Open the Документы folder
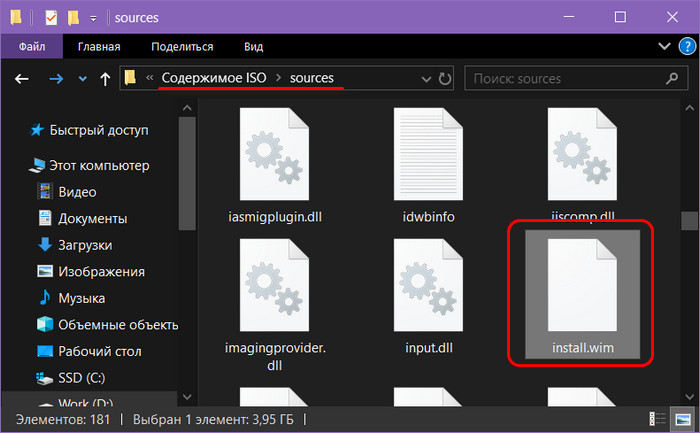This screenshot has width=700, height=433. tap(83, 218)
